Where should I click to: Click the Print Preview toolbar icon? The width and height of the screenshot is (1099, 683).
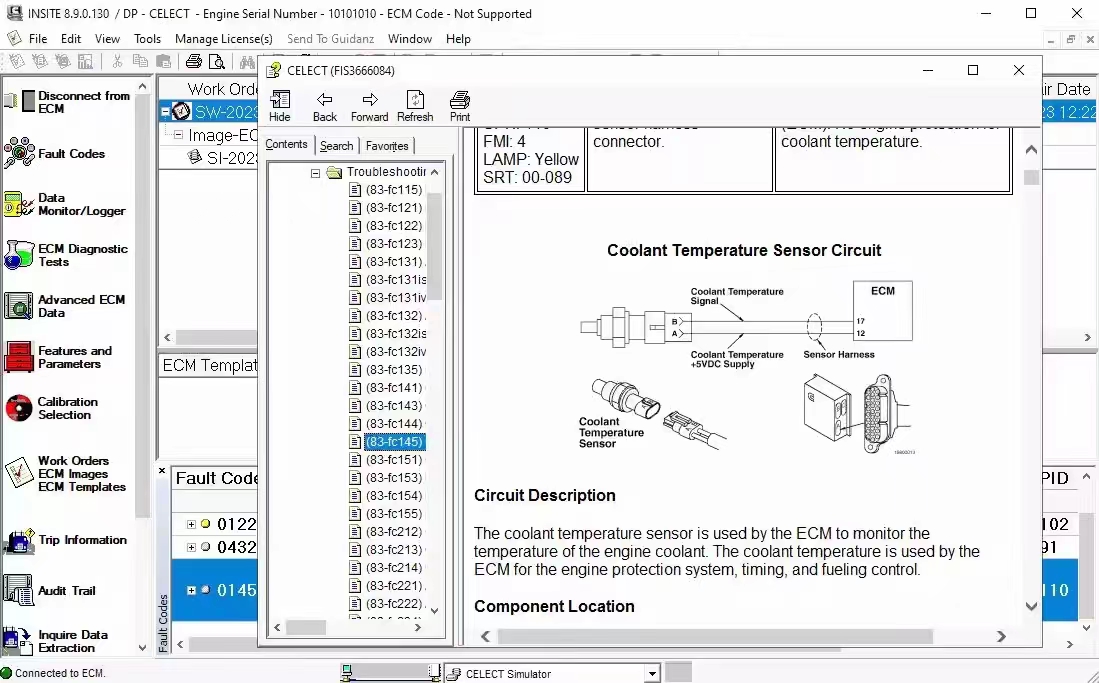pos(217,62)
